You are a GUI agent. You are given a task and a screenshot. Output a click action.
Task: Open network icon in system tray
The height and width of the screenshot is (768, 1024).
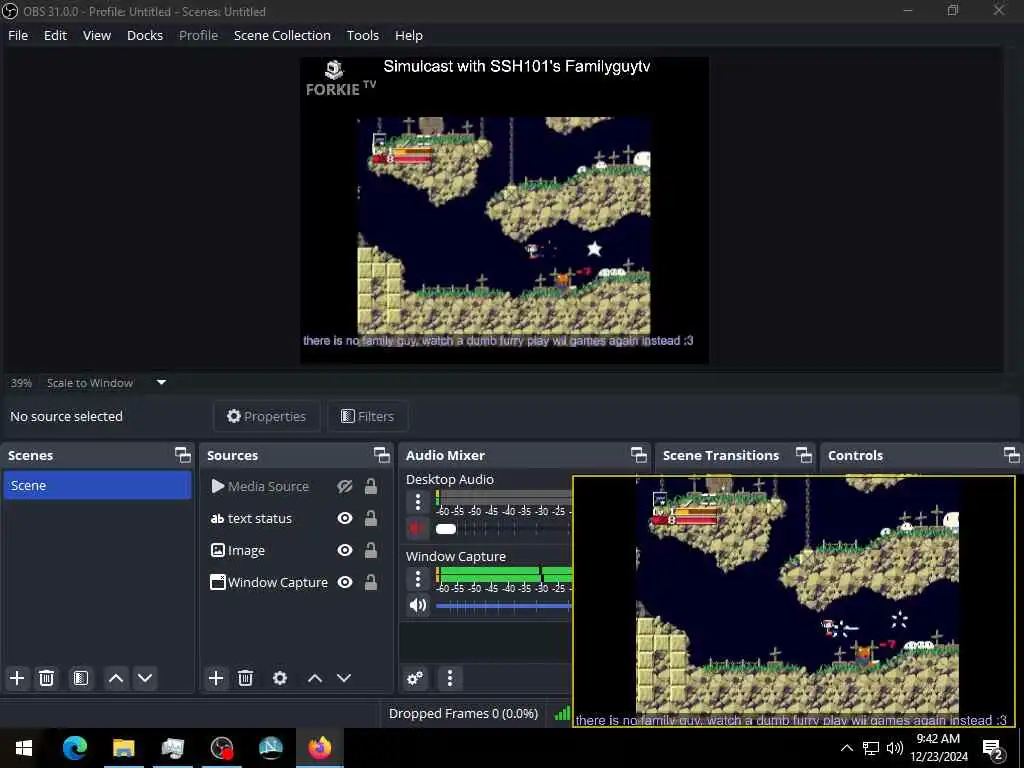pos(871,748)
